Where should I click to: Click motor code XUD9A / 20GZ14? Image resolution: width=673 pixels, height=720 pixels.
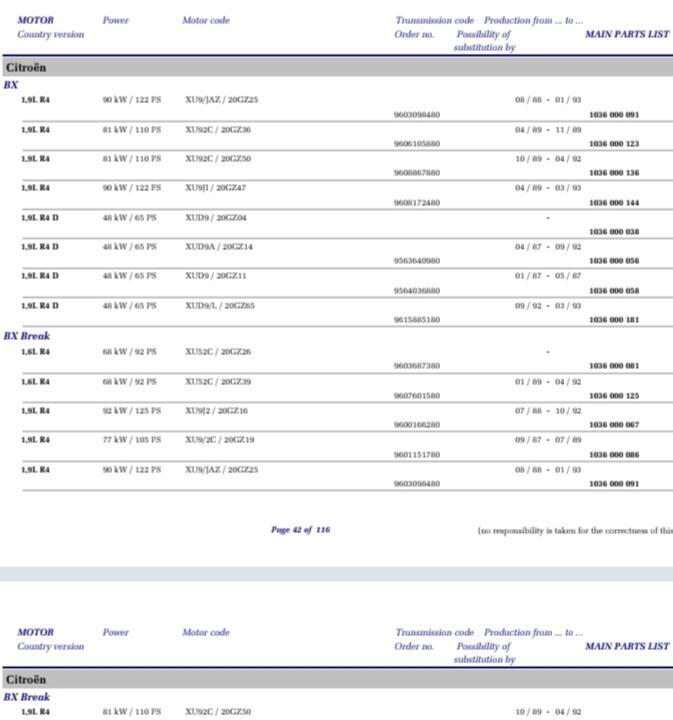tap(219, 247)
